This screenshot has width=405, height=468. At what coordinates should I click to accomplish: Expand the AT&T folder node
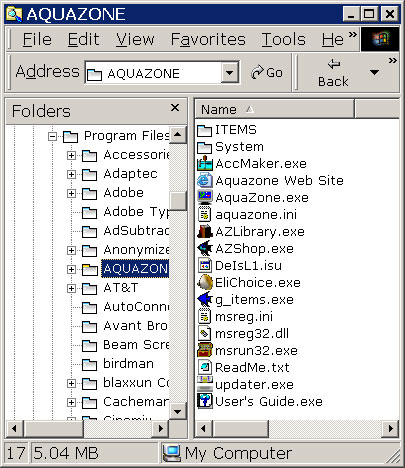coord(71,288)
